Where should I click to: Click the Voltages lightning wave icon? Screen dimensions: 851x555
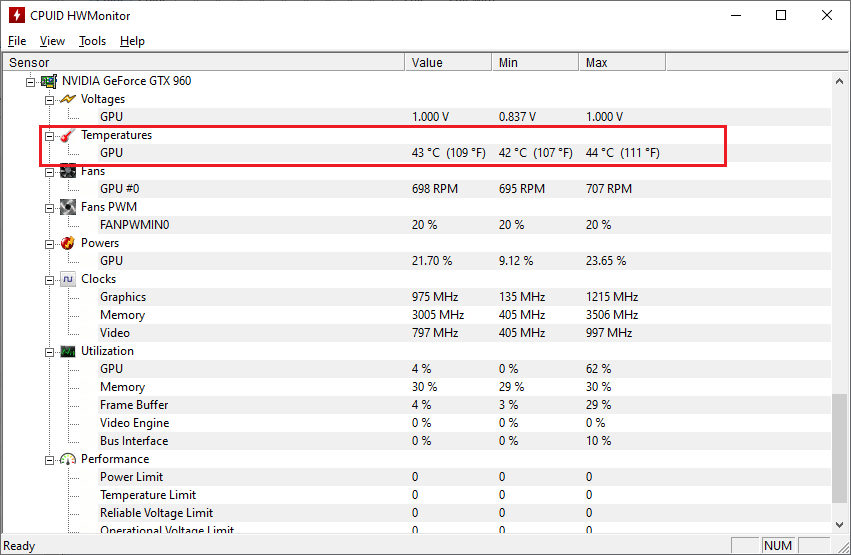(68, 99)
